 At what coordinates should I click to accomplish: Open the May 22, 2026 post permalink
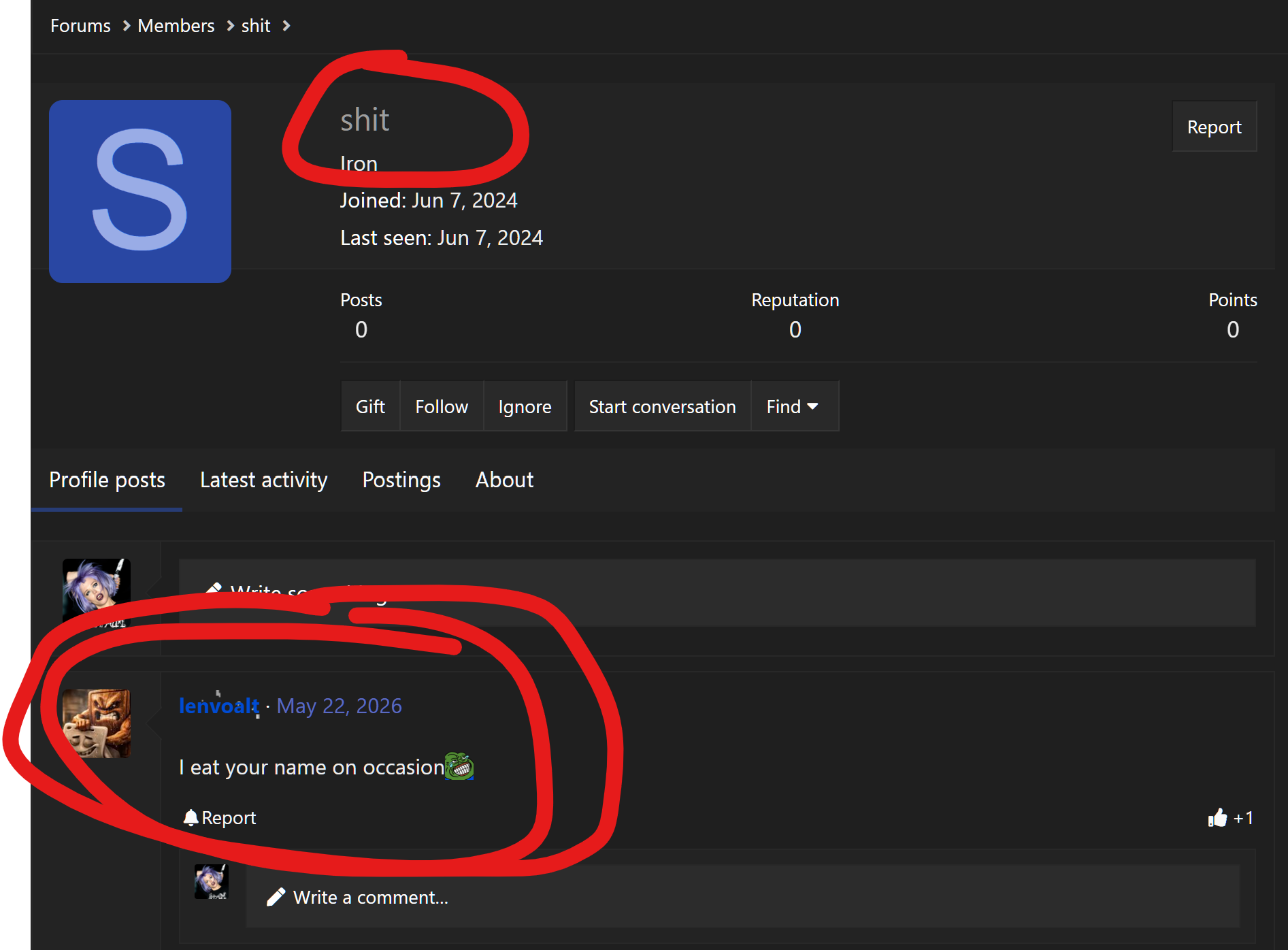point(339,706)
